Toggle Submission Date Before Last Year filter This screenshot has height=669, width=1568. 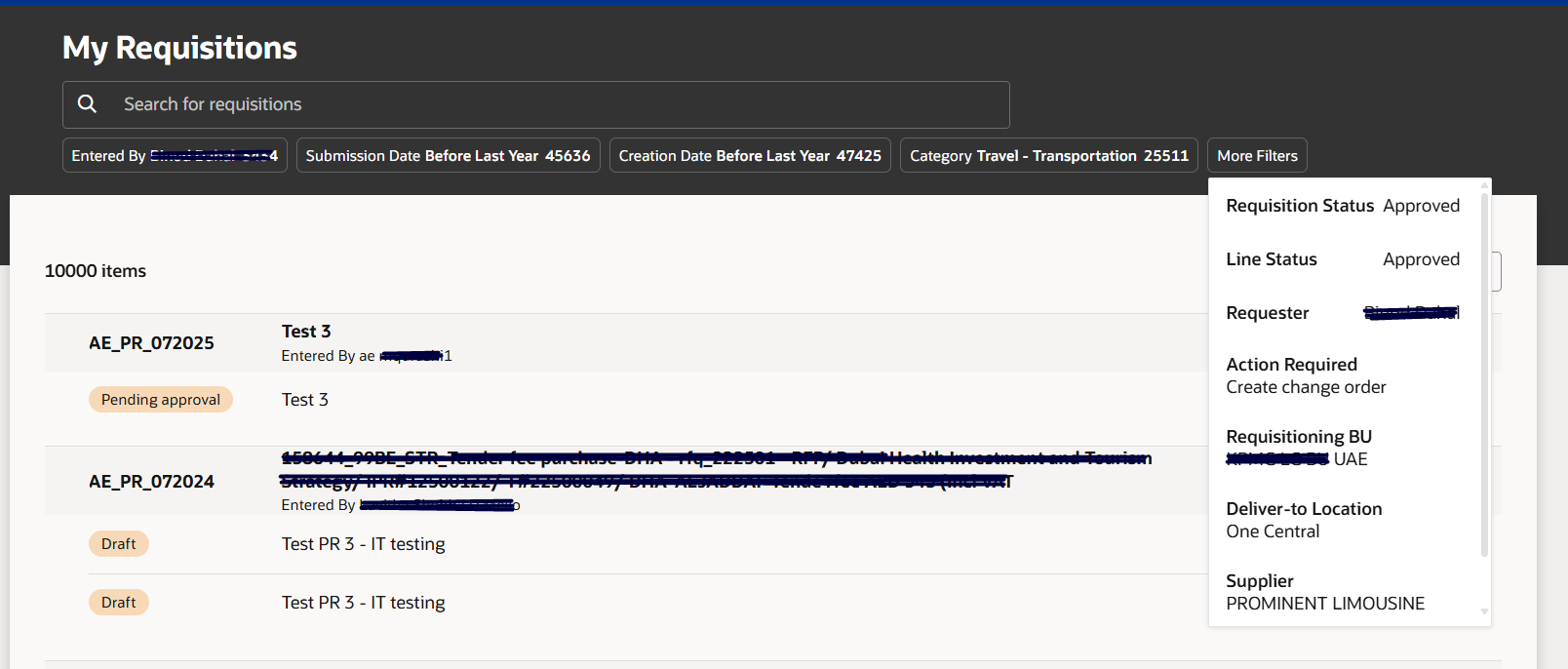point(448,155)
